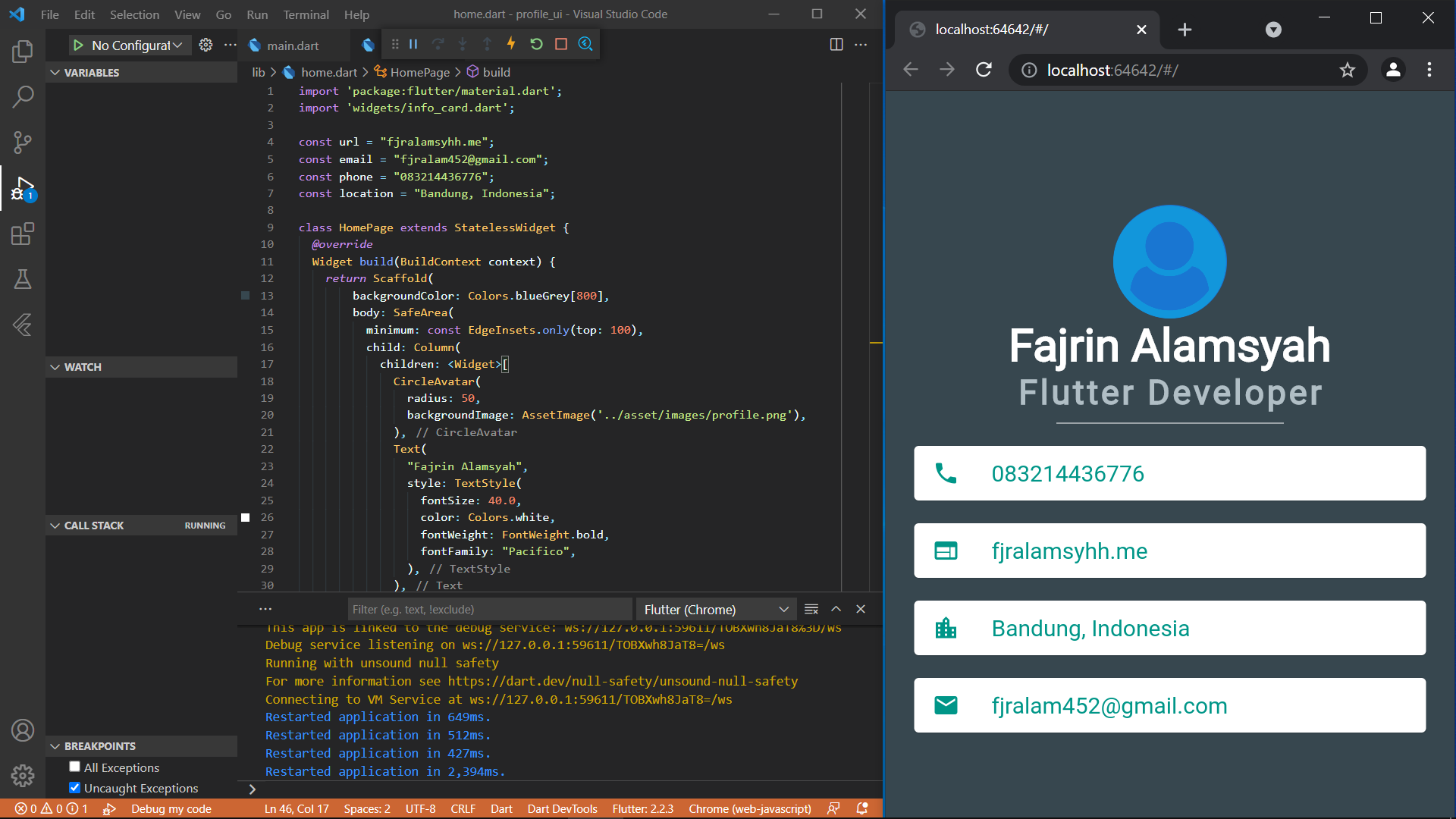Trigger hot reload with the lightning bolt
This screenshot has width=1456, height=819.
(x=511, y=44)
